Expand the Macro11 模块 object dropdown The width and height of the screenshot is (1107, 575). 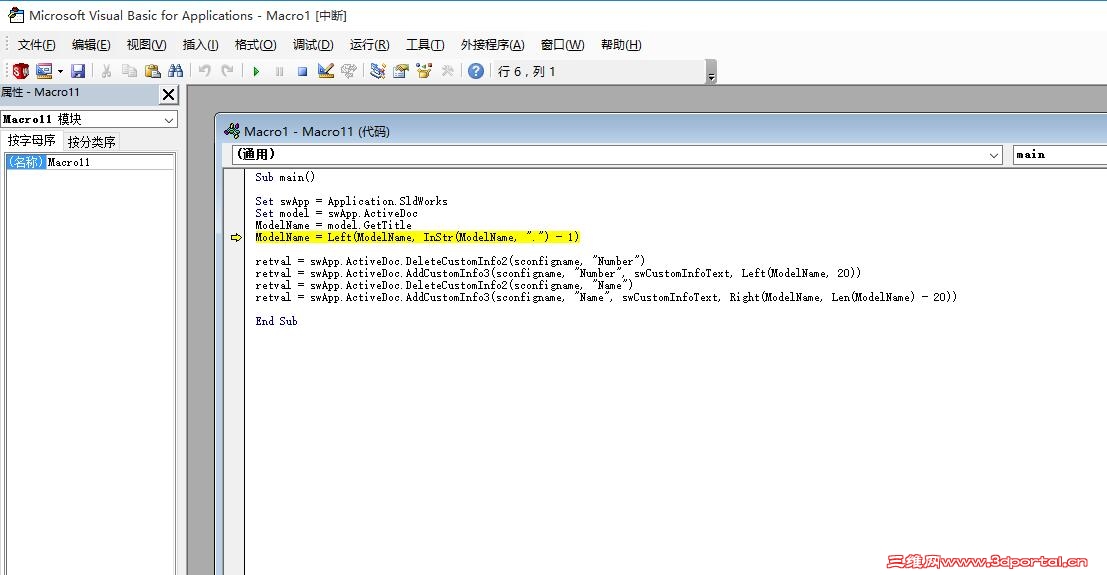169,119
